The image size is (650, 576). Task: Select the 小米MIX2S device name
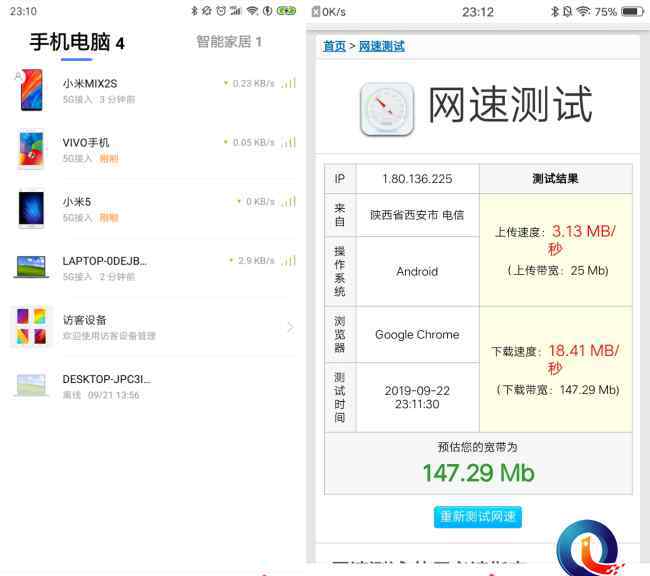click(90, 83)
